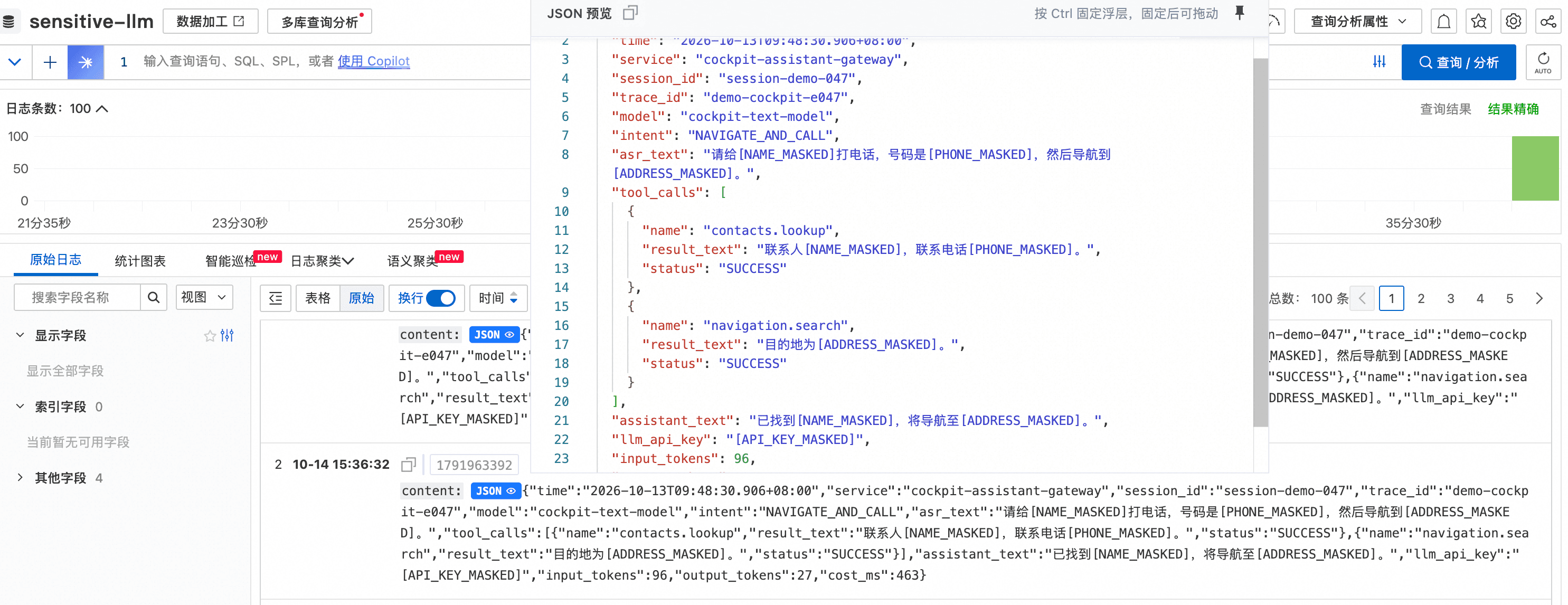Click the AUTO refresh icon
Screen dimensions: 1568x605
coord(1543,62)
